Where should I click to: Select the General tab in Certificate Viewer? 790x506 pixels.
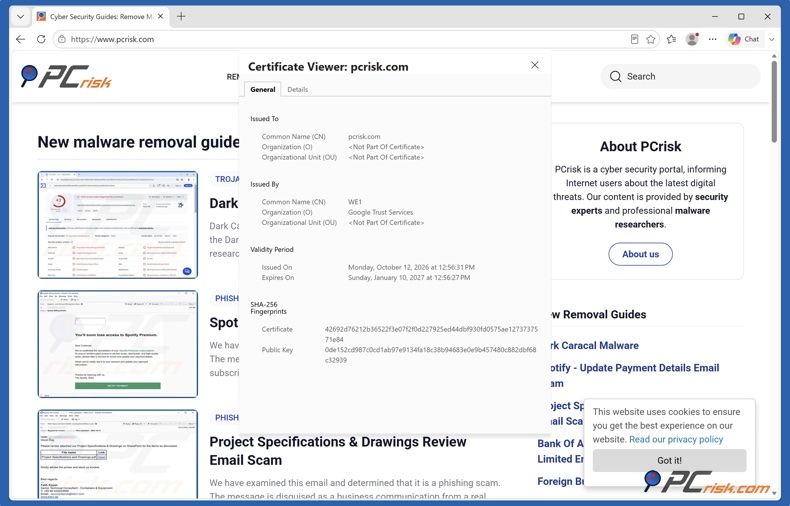(262, 90)
